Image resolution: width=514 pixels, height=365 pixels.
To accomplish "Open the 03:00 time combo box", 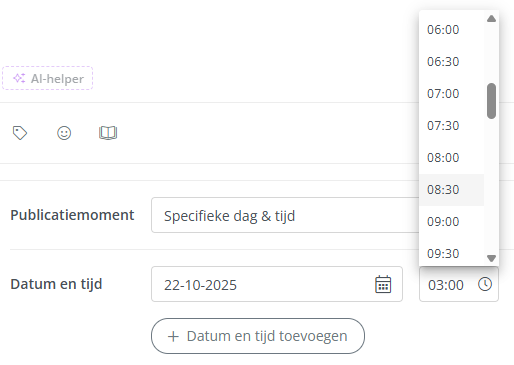I will click(x=459, y=284).
